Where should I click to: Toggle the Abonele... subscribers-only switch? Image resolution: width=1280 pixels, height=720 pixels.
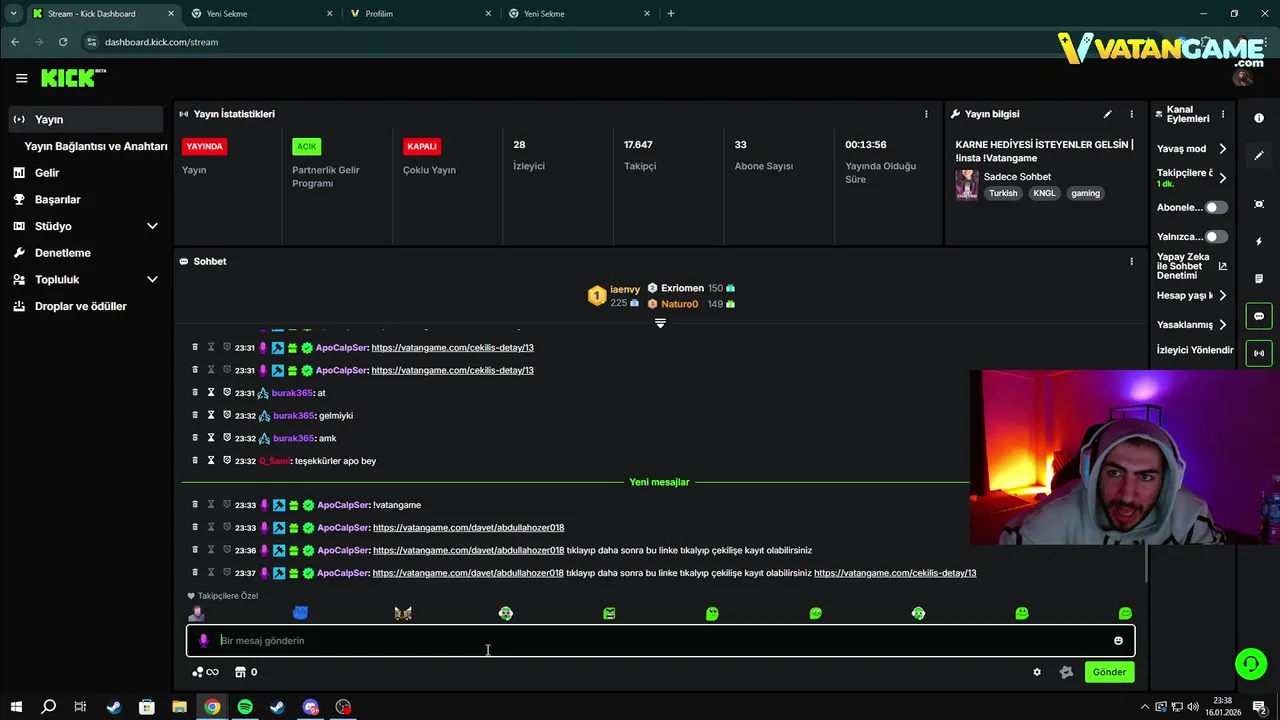pos(1216,207)
